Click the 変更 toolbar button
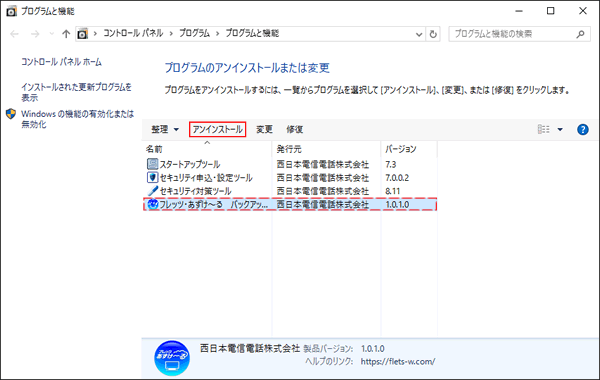This screenshot has height=380, width=600. (x=264, y=129)
